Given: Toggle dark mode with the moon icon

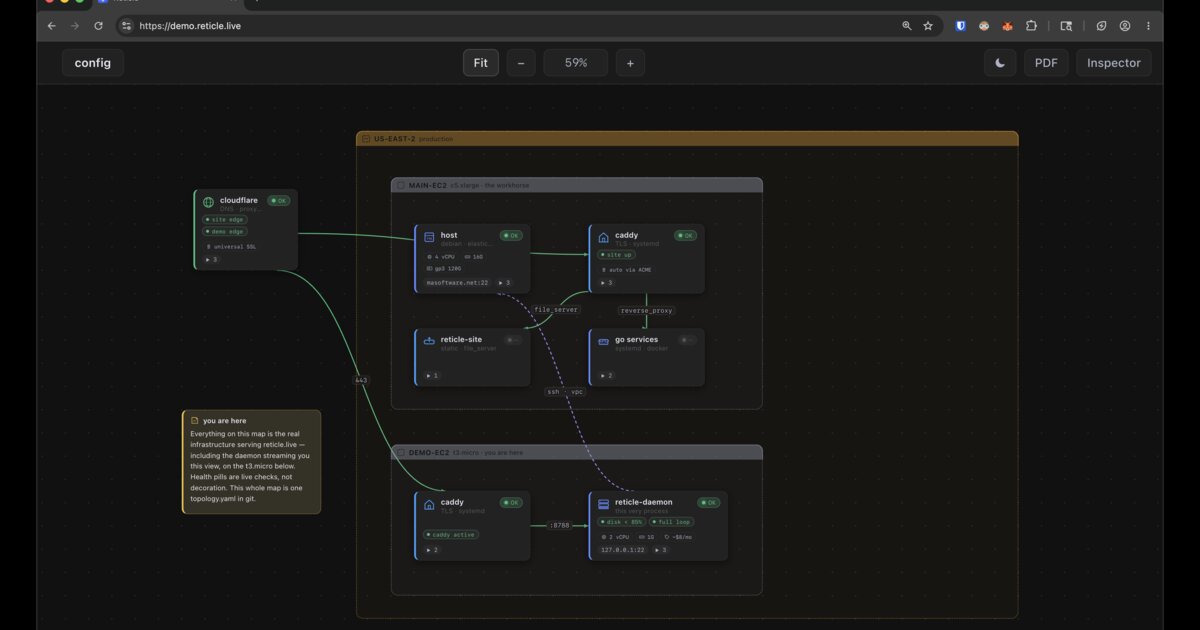Looking at the screenshot, I should coord(1000,63).
